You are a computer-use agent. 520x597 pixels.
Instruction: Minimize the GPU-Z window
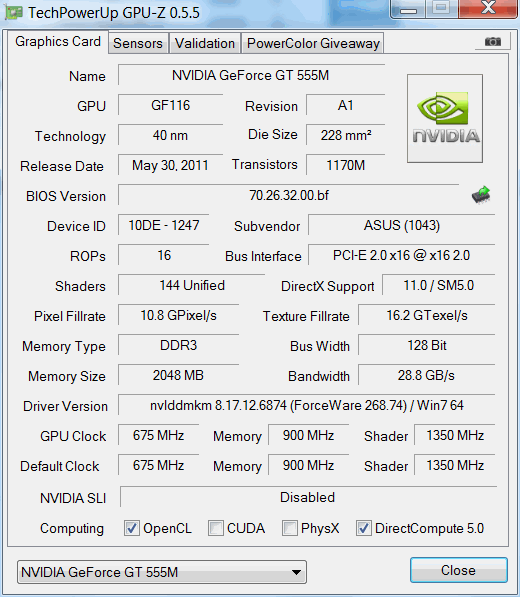pyautogui.click(x=408, y=9)
